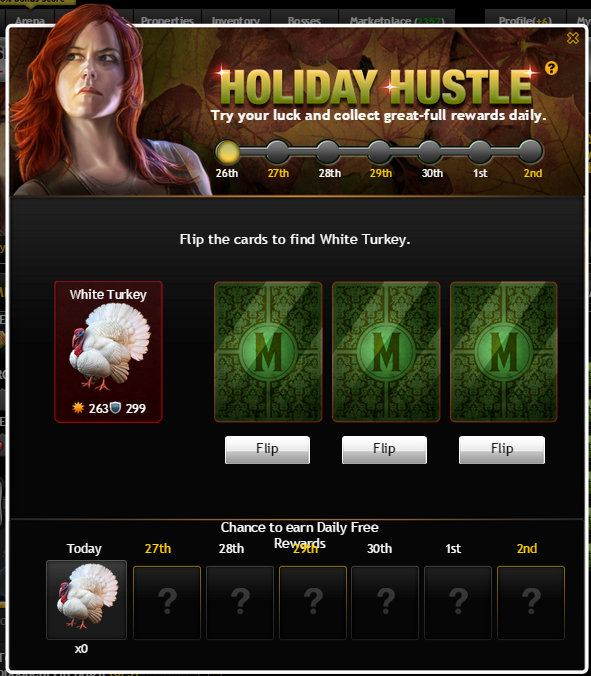The height and width of the screenshot is (676, 591).
Task: Flip the first green card
Action: click(x=267, y=450)
